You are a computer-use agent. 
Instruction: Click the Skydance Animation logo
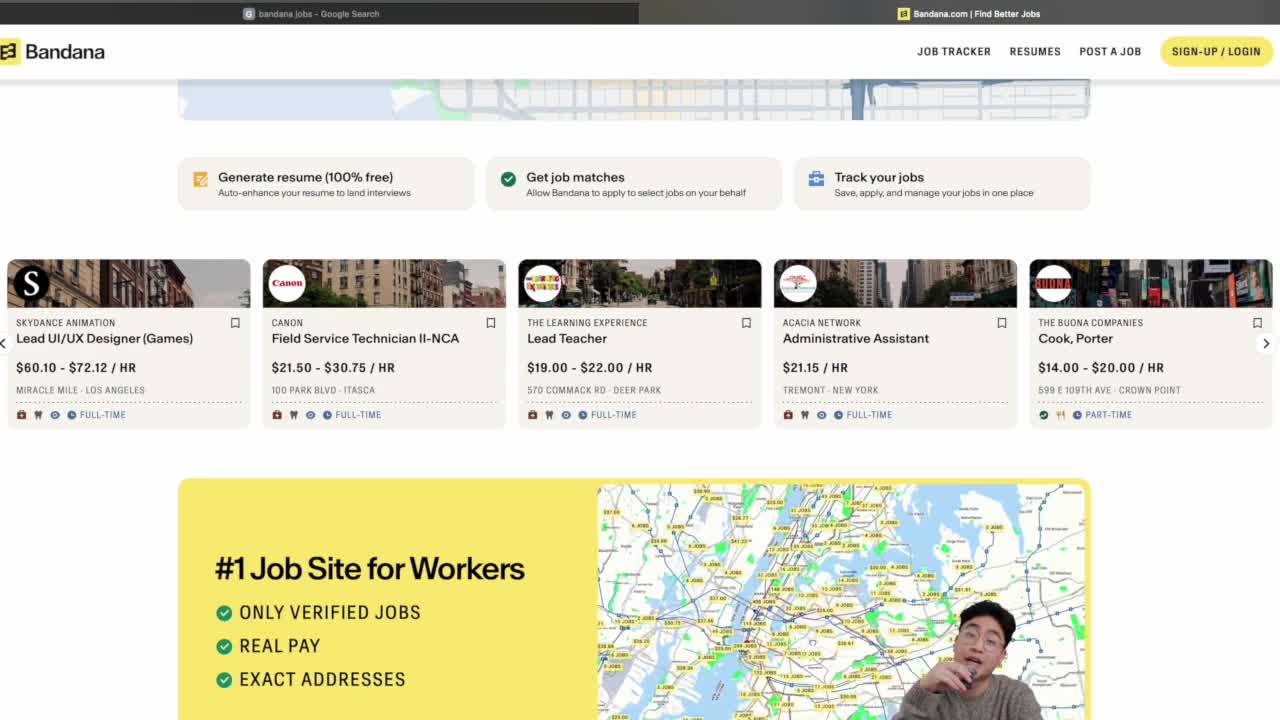click(31, 283)
